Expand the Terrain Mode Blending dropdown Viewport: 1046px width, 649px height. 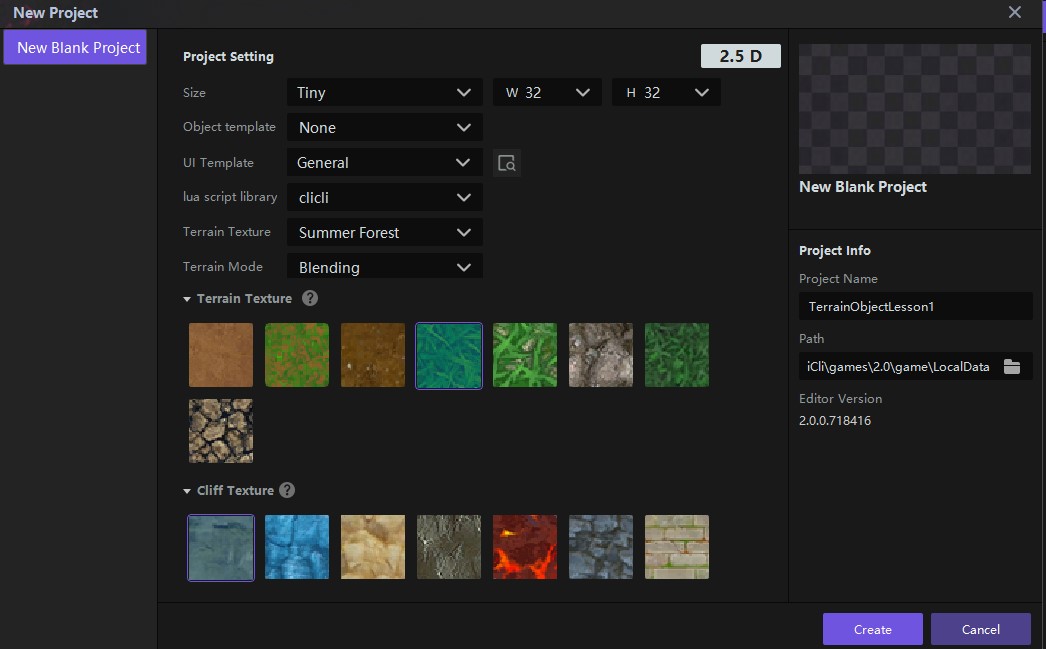point(384,268)
